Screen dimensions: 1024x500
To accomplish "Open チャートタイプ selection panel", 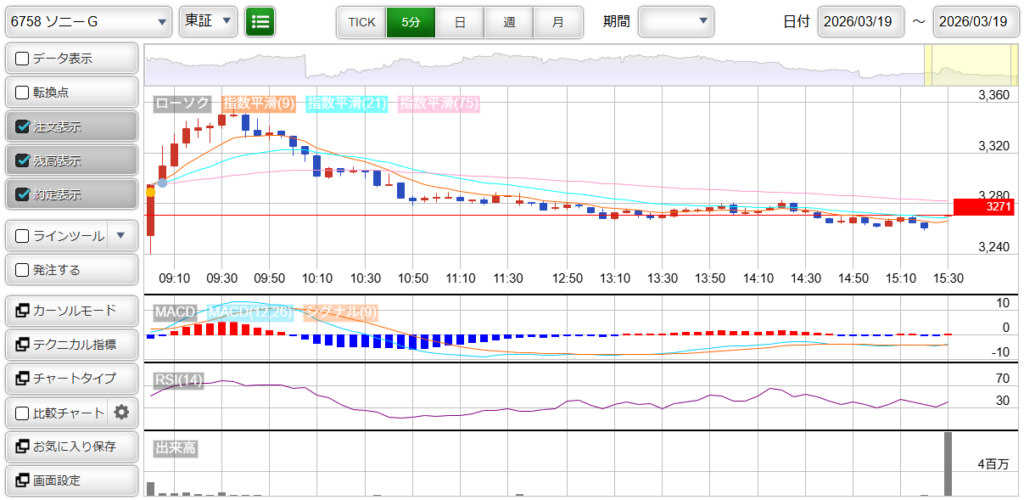I will coord(70,378).
